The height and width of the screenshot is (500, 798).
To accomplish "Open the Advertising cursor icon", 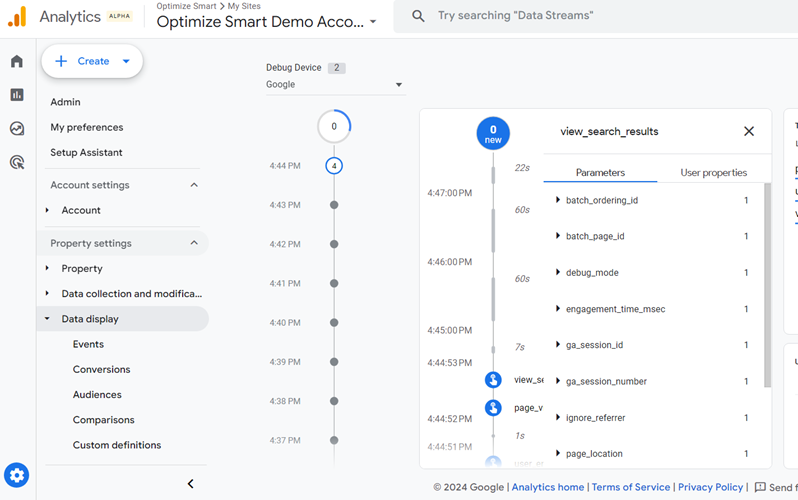I will click(17, 162).
